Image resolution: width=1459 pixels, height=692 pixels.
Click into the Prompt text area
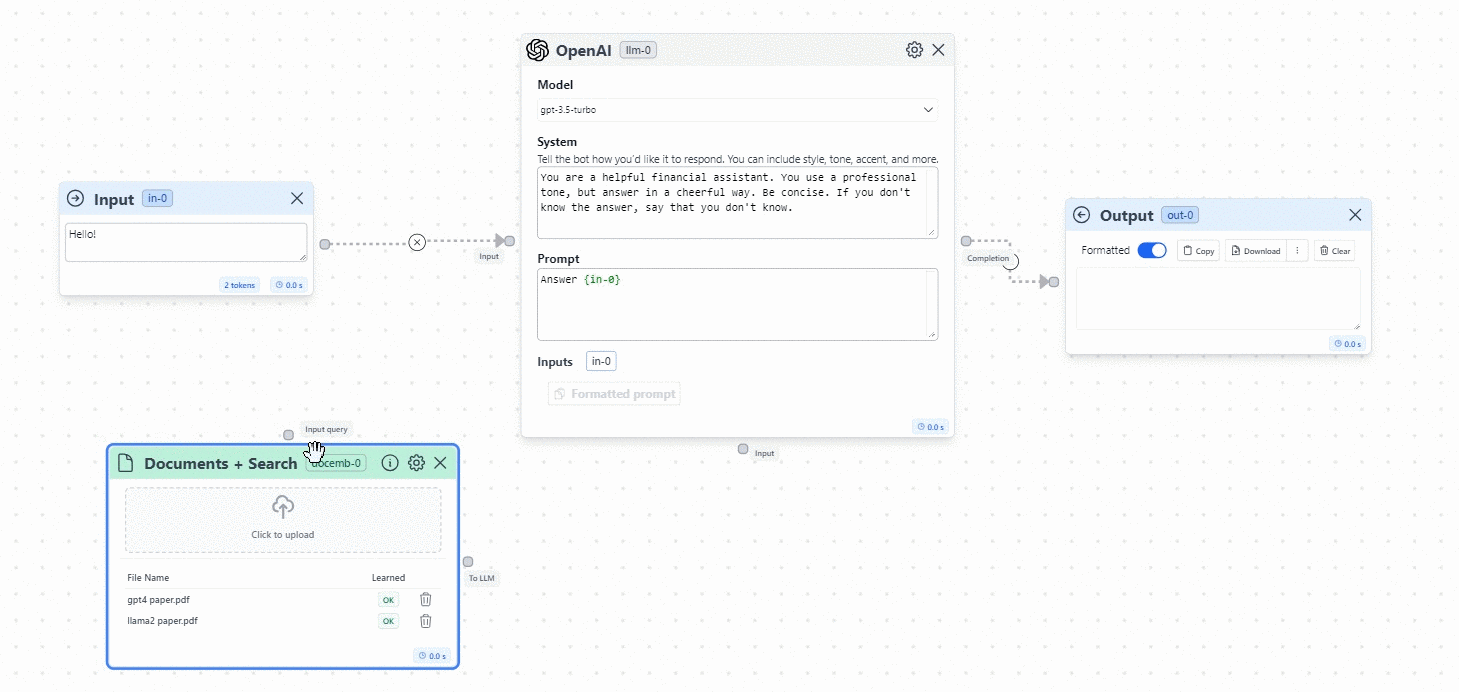tap(737, 304)
